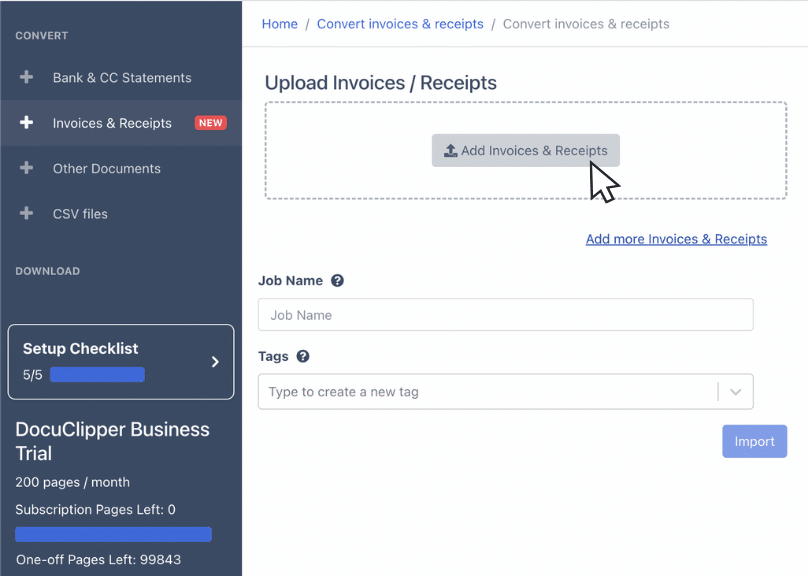Open CSV files sidebar item
Viewport: 809px width, 576px height.
tap(122, 214)
